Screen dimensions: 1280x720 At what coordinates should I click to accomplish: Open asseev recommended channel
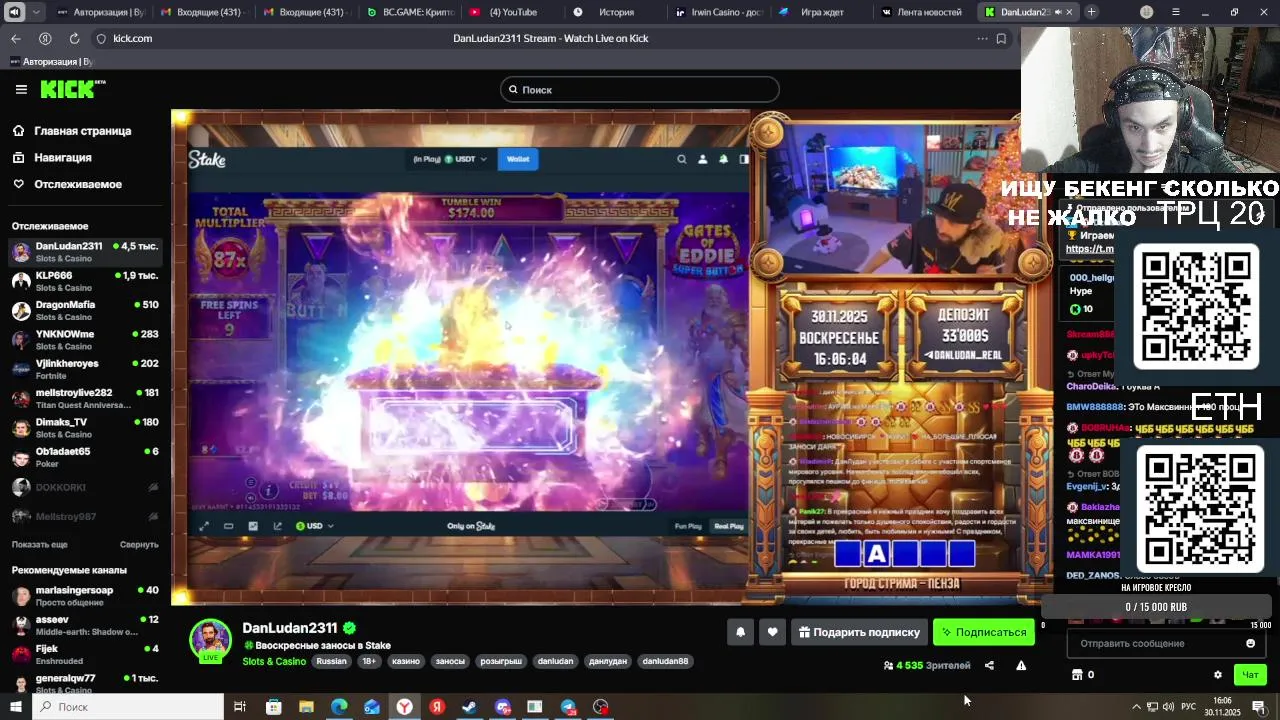point(85,625)
